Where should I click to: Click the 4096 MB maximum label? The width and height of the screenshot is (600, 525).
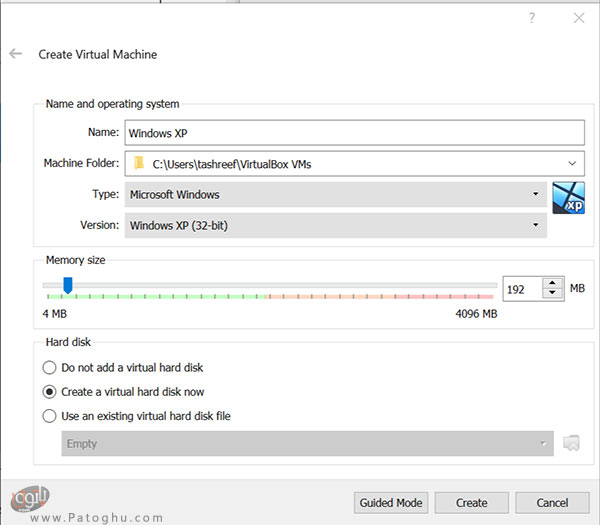pyautogui.click(x=476, y=314)
